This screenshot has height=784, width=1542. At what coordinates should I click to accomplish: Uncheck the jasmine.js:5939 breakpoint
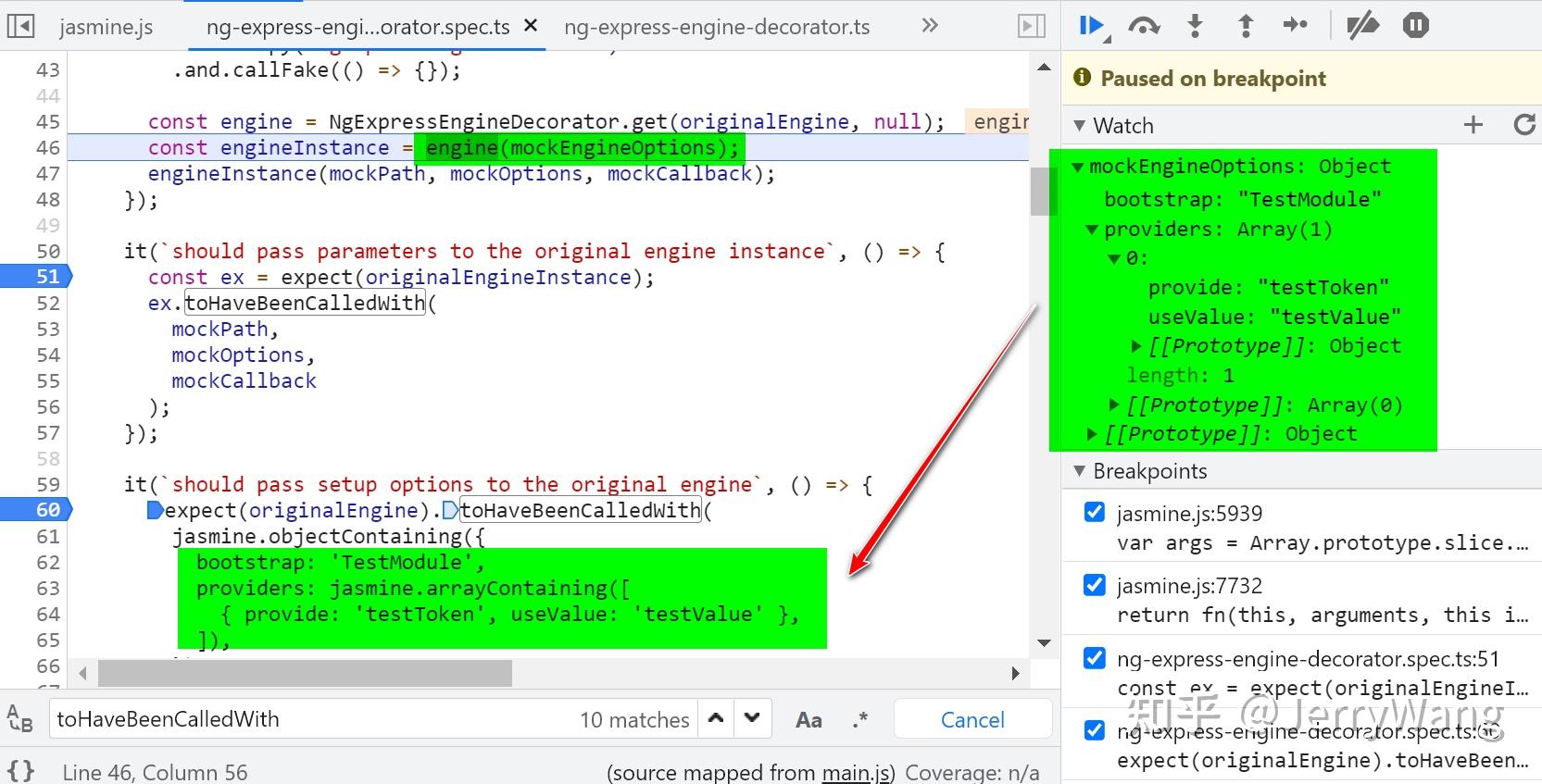pos(1095,512)
